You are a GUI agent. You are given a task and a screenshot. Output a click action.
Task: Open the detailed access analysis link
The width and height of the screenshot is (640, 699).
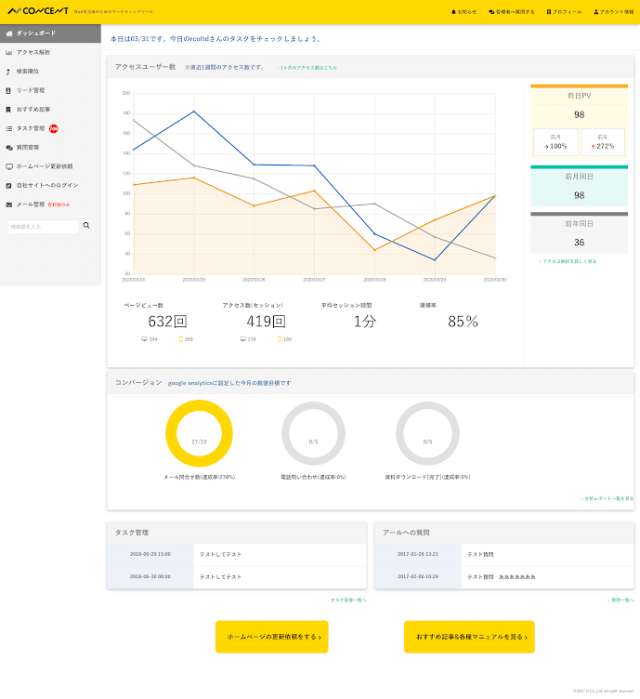pyautogui.click(x=568, y=261)
